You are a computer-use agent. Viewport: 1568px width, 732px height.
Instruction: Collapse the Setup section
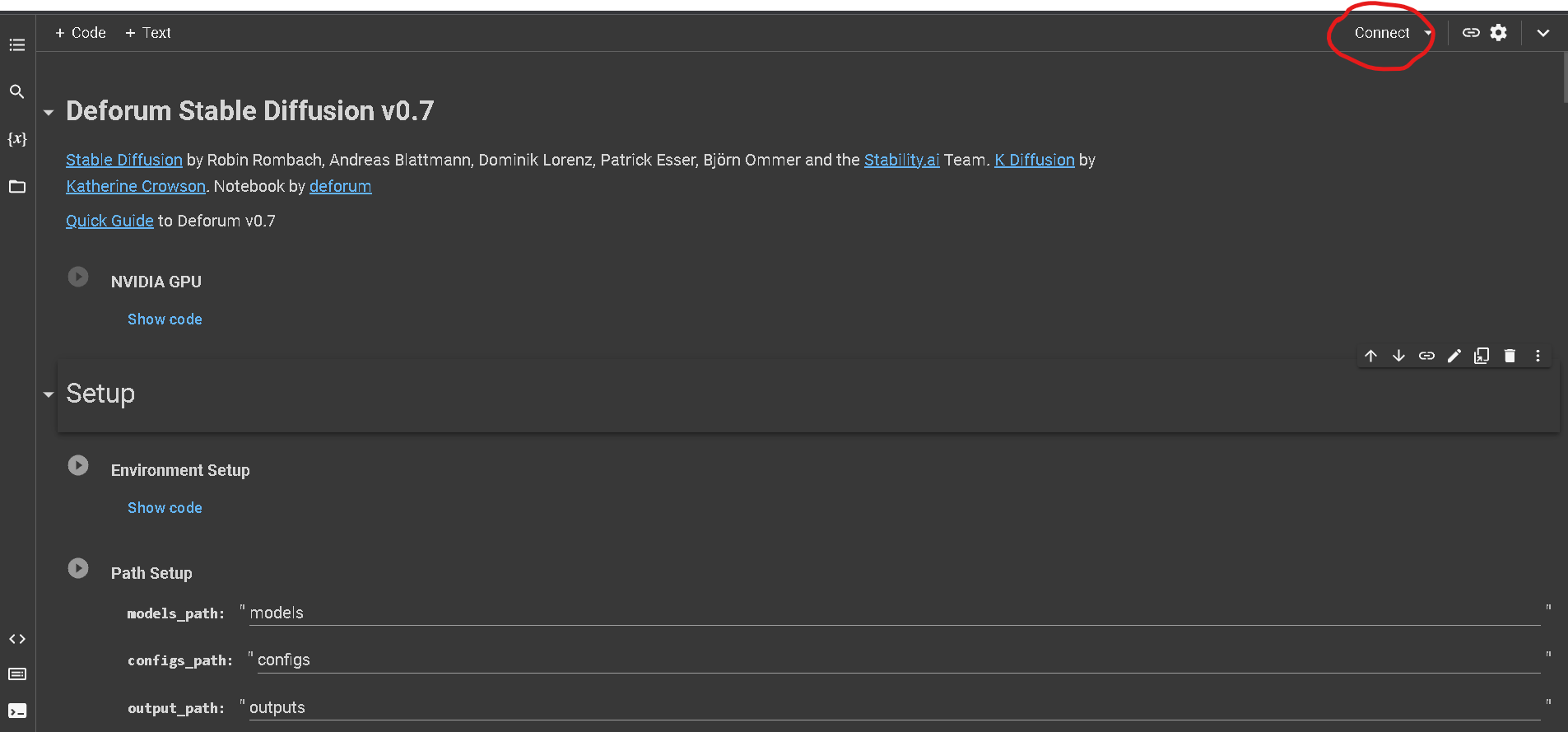pos(49,395)
